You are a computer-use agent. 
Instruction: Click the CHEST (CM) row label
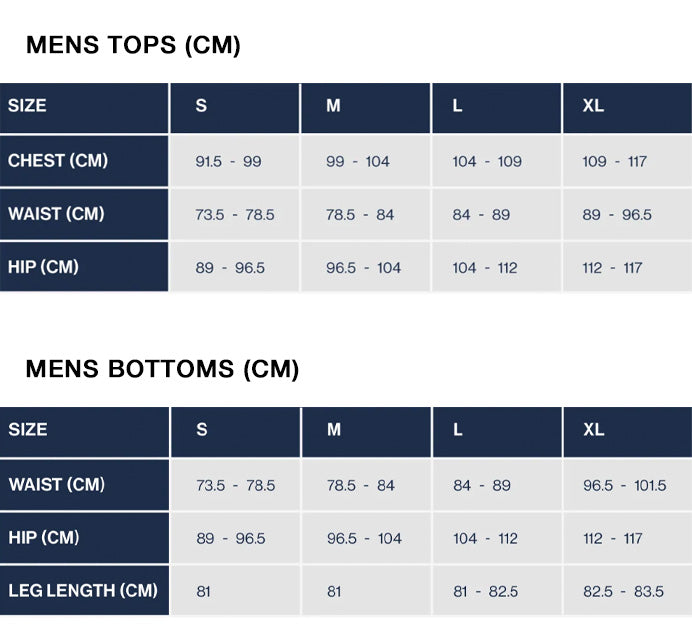pyautogui.click(x=84, y=161)
